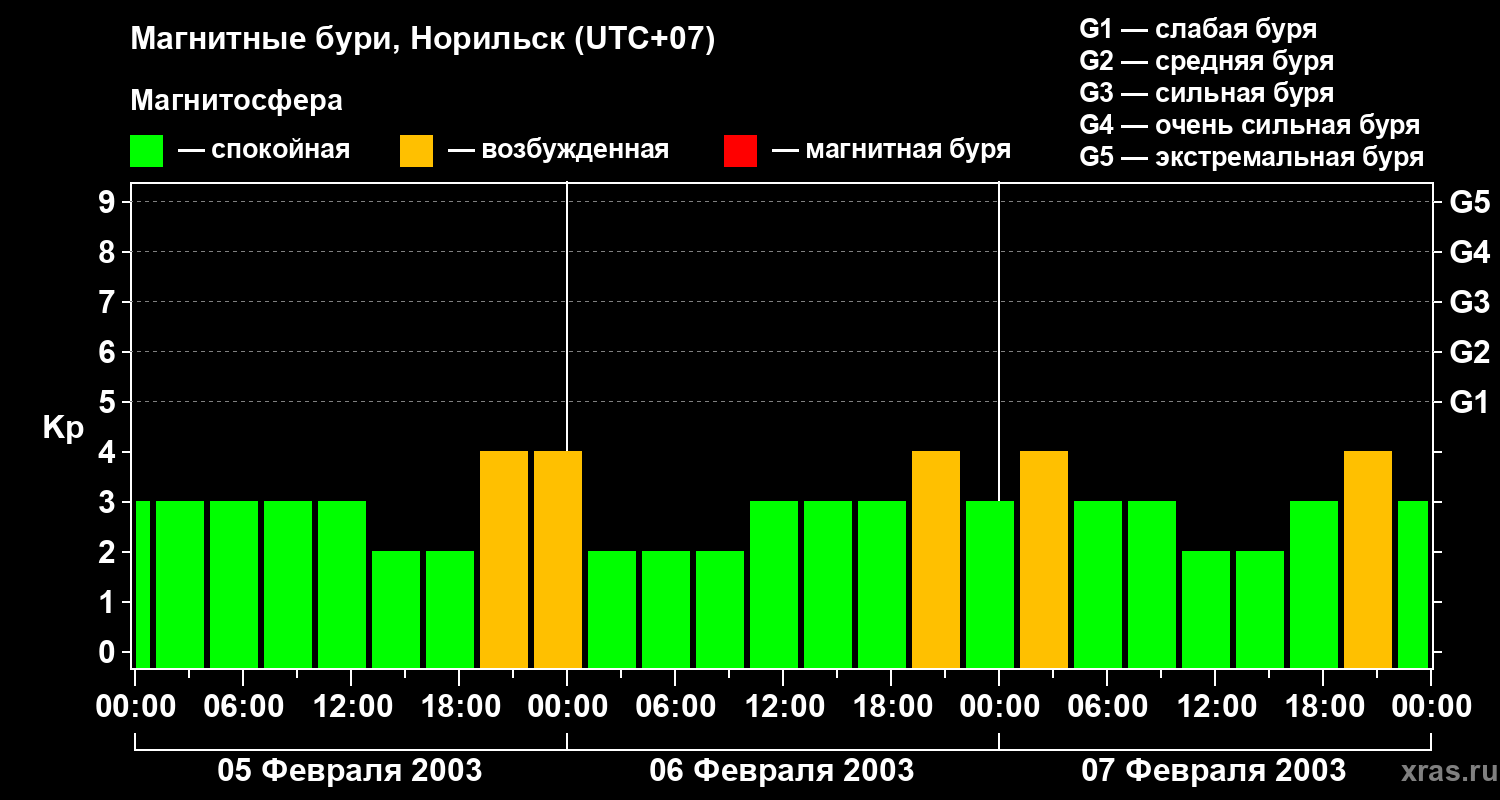Viewport: 1500px width, 800px height.
Task: Click the '06 Февраля 2003' date label
Action: [782, 771]
